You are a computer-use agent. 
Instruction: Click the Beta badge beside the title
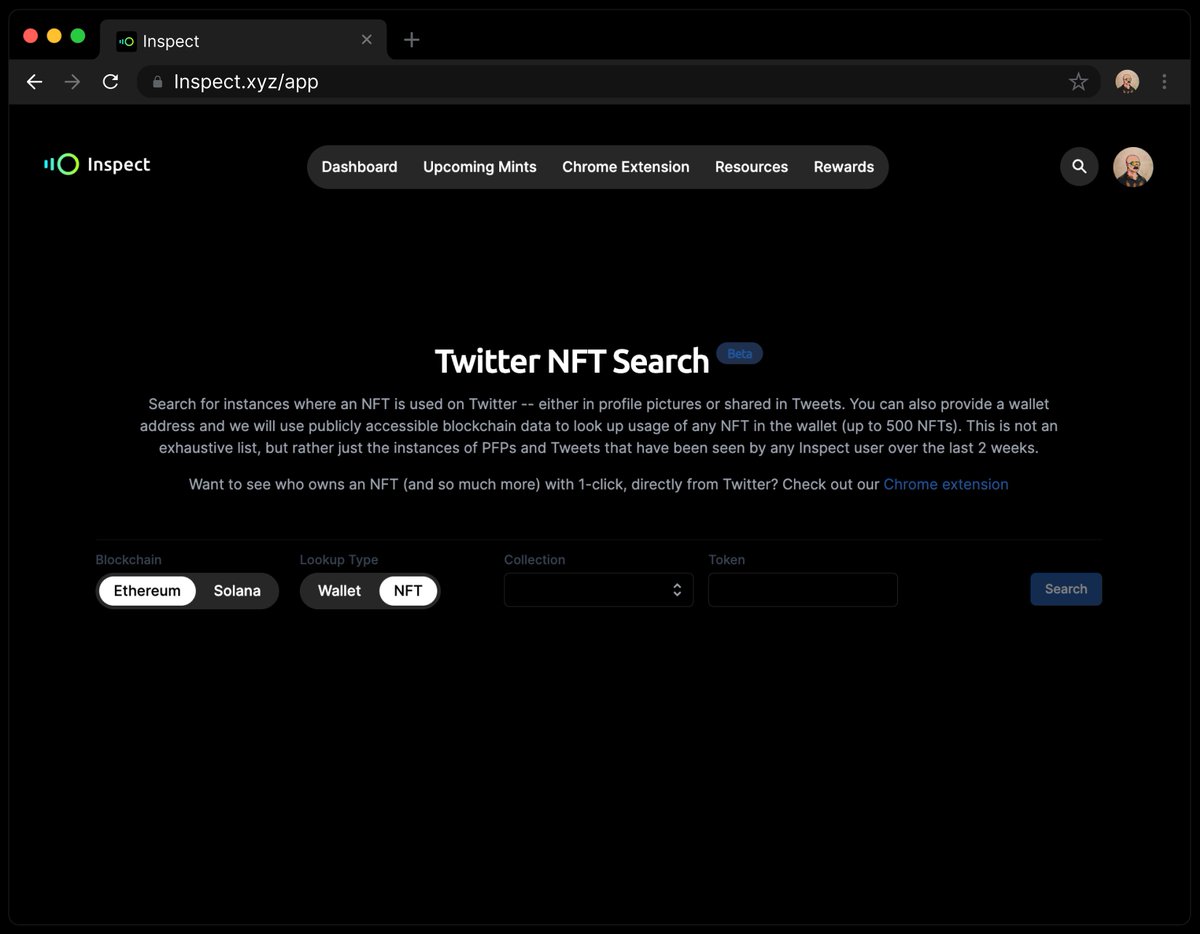click(x=740, y=354)
